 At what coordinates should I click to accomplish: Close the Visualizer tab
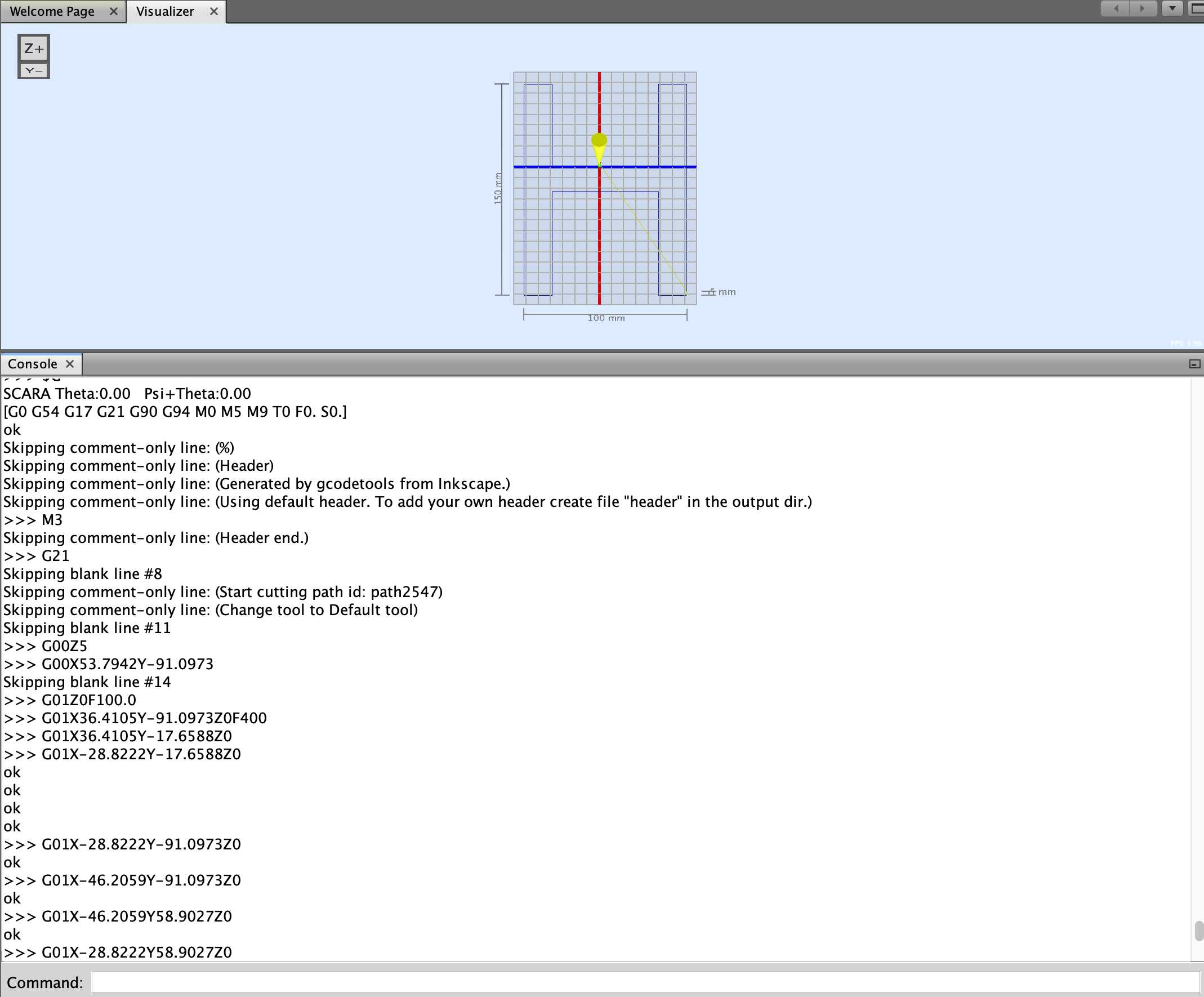[214, 11]
